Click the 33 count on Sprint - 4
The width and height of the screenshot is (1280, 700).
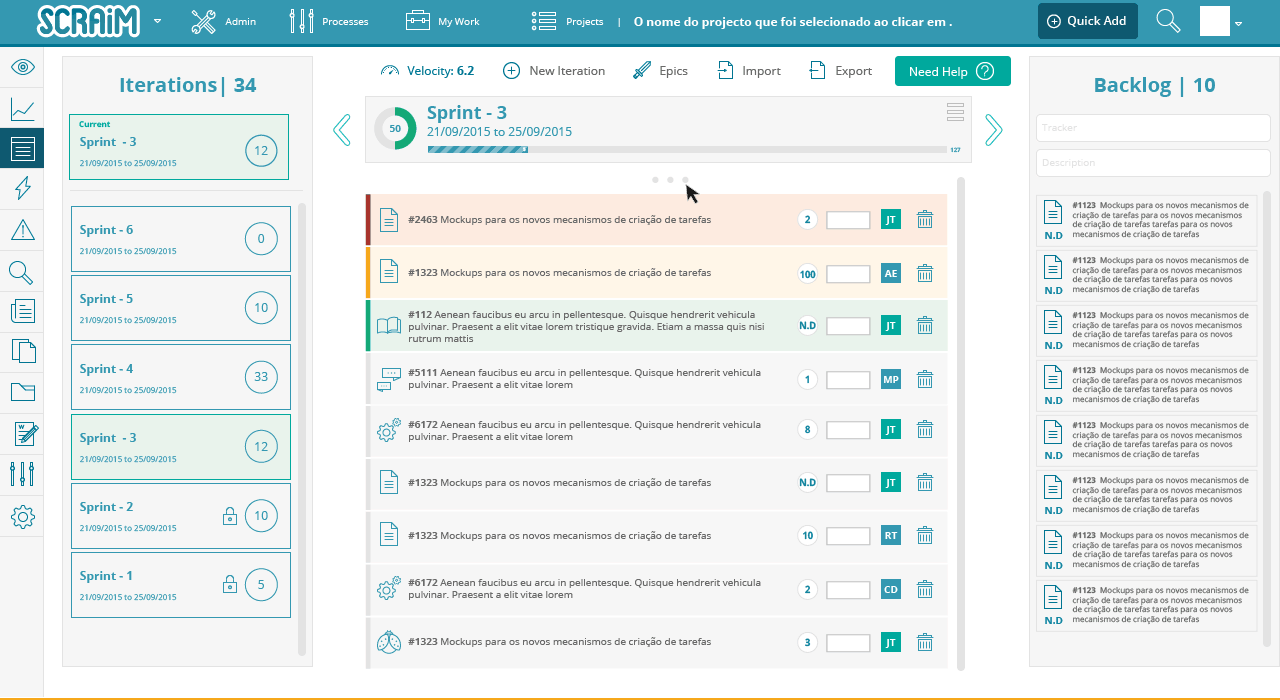point(261,377)
